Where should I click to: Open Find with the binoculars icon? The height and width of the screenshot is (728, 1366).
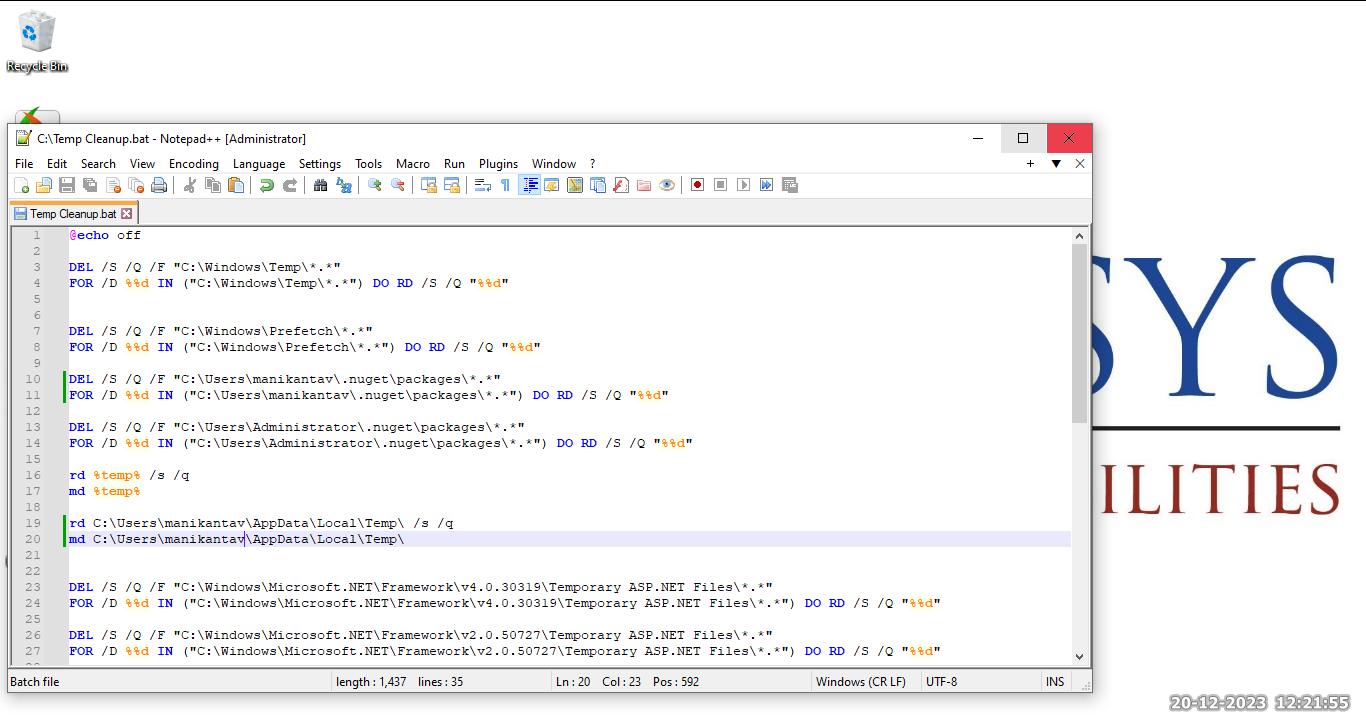tap(321, 185)
